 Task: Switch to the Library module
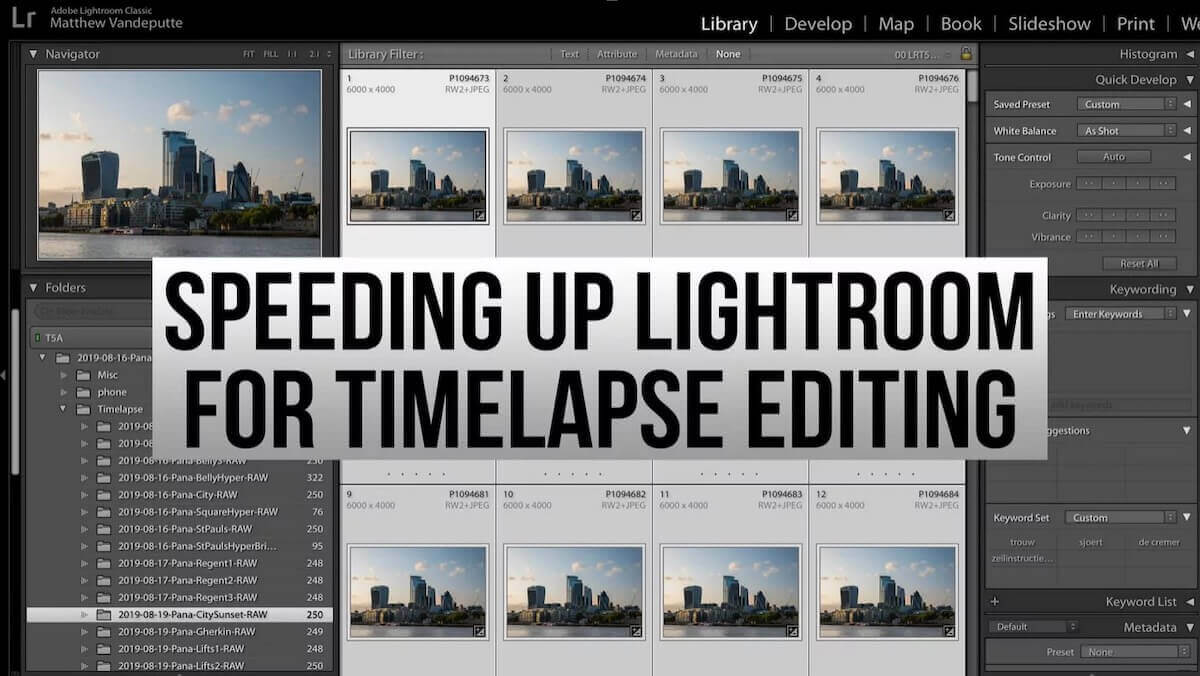729,24
